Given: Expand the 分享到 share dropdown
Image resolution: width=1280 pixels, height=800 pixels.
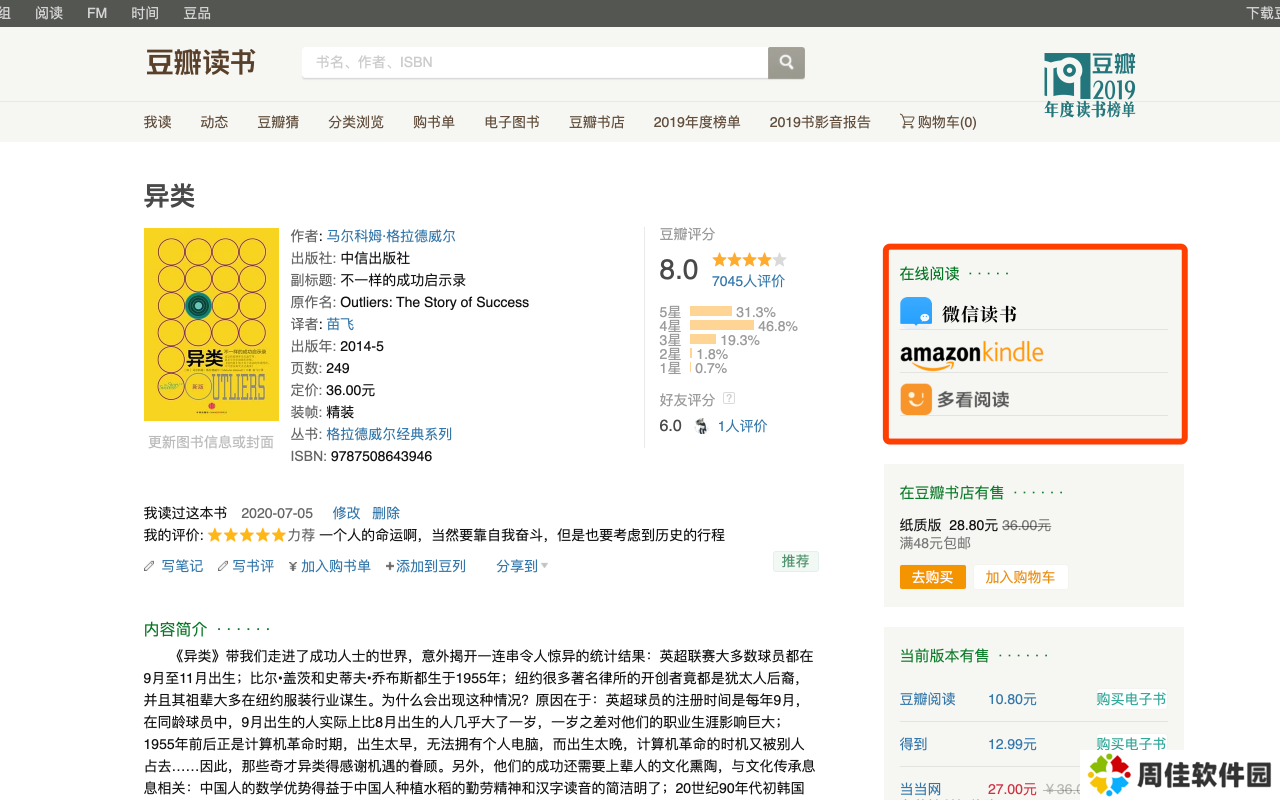Looking at the screenshot, I should coord(522,566).
